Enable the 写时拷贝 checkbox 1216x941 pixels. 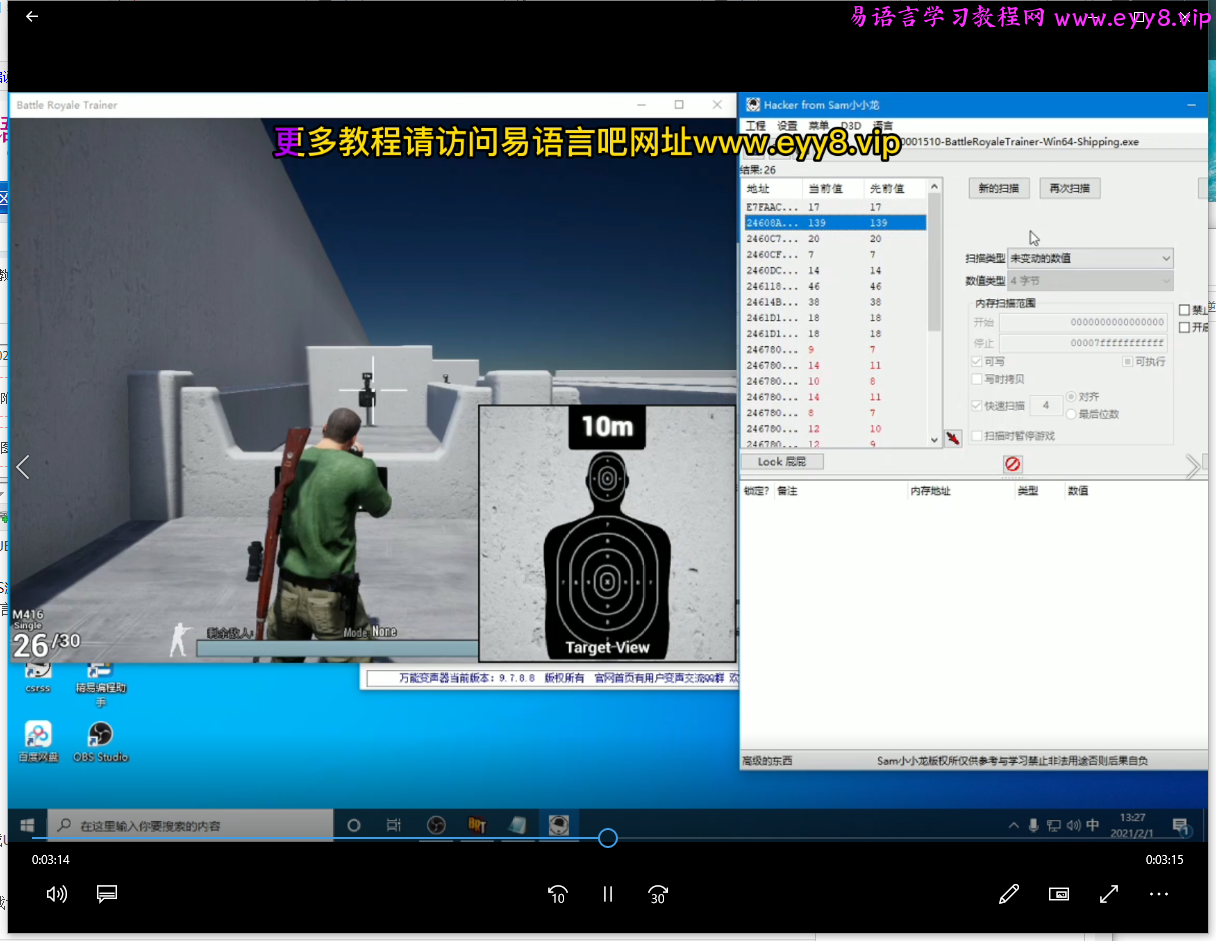tap(976, 379)
